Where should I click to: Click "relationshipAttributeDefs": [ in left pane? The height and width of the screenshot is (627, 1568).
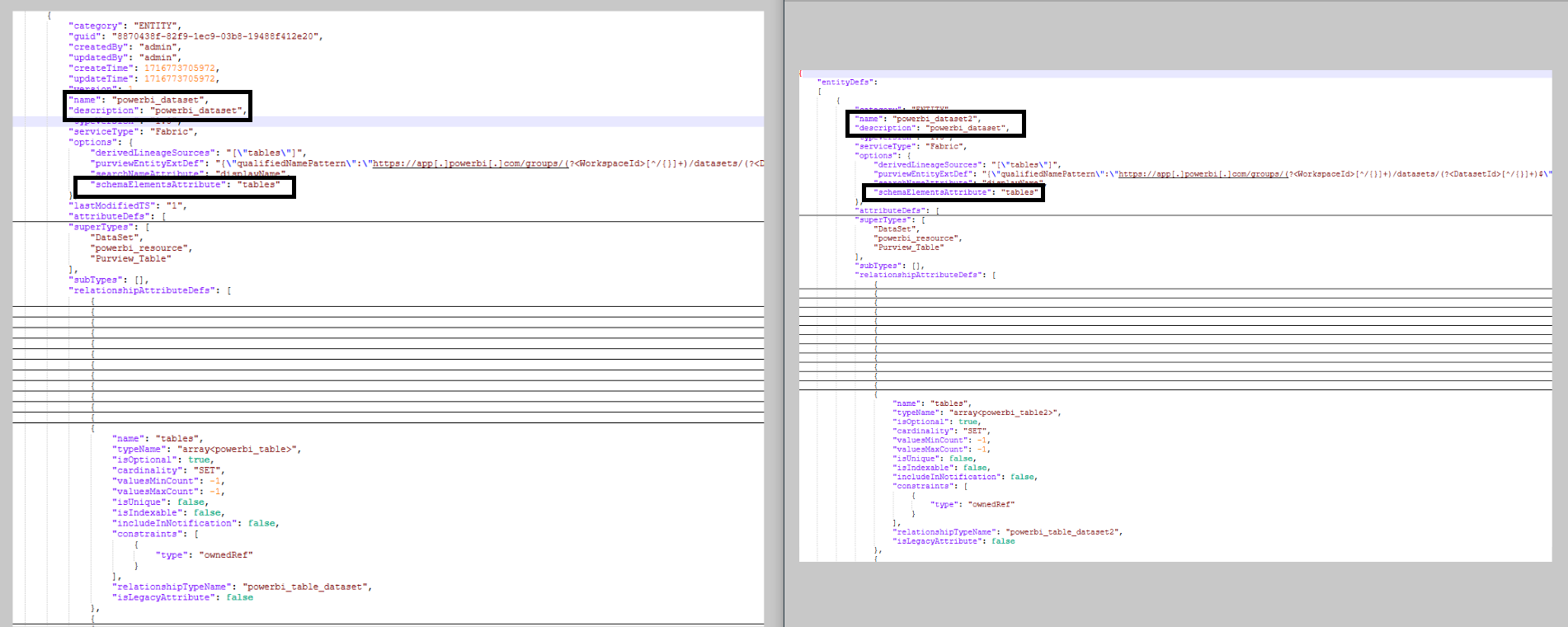point(150,290)
